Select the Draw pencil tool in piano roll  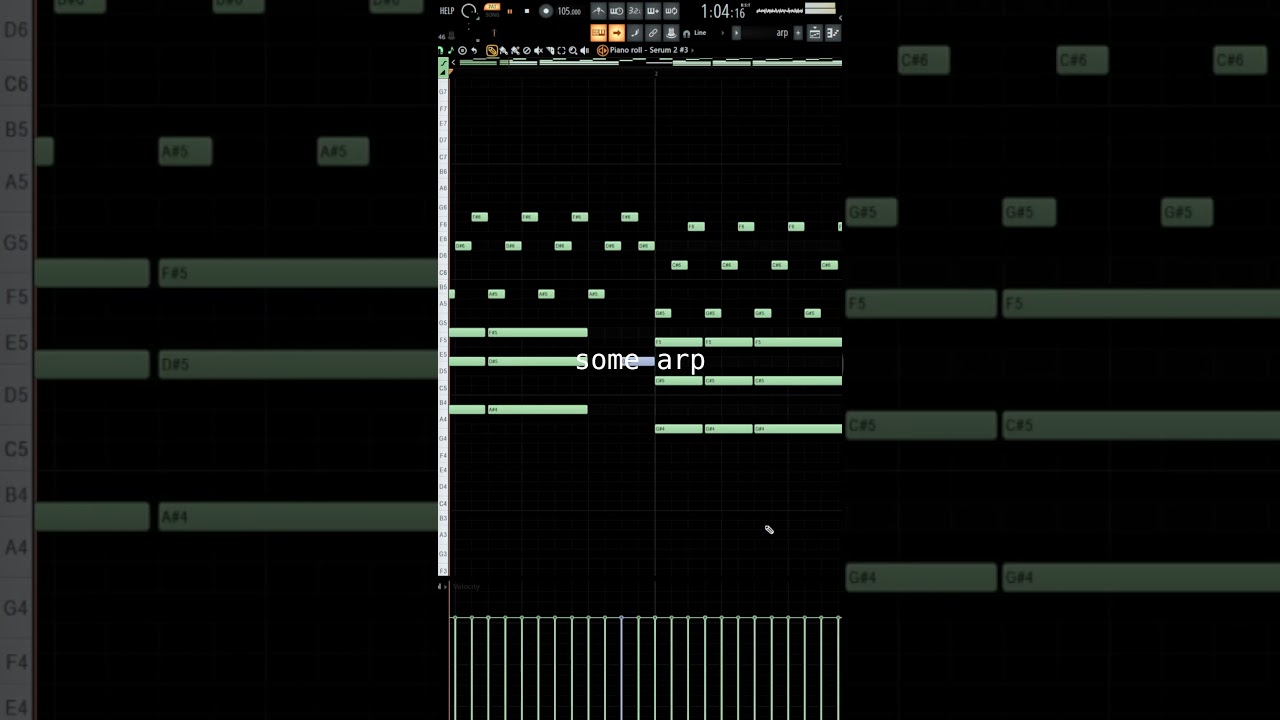pos(492,50)
